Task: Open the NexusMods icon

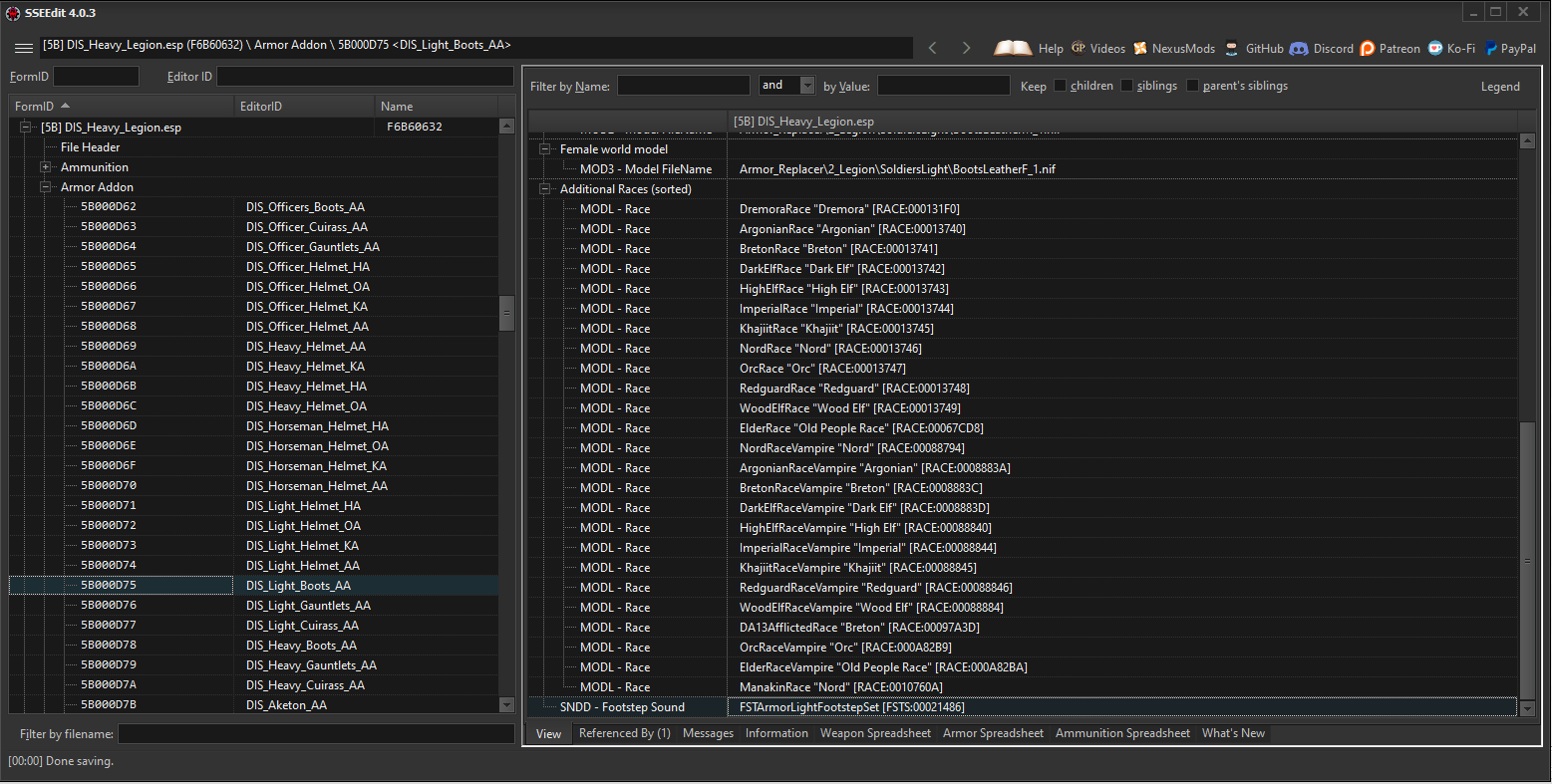Action: [x=1140, y=48]
